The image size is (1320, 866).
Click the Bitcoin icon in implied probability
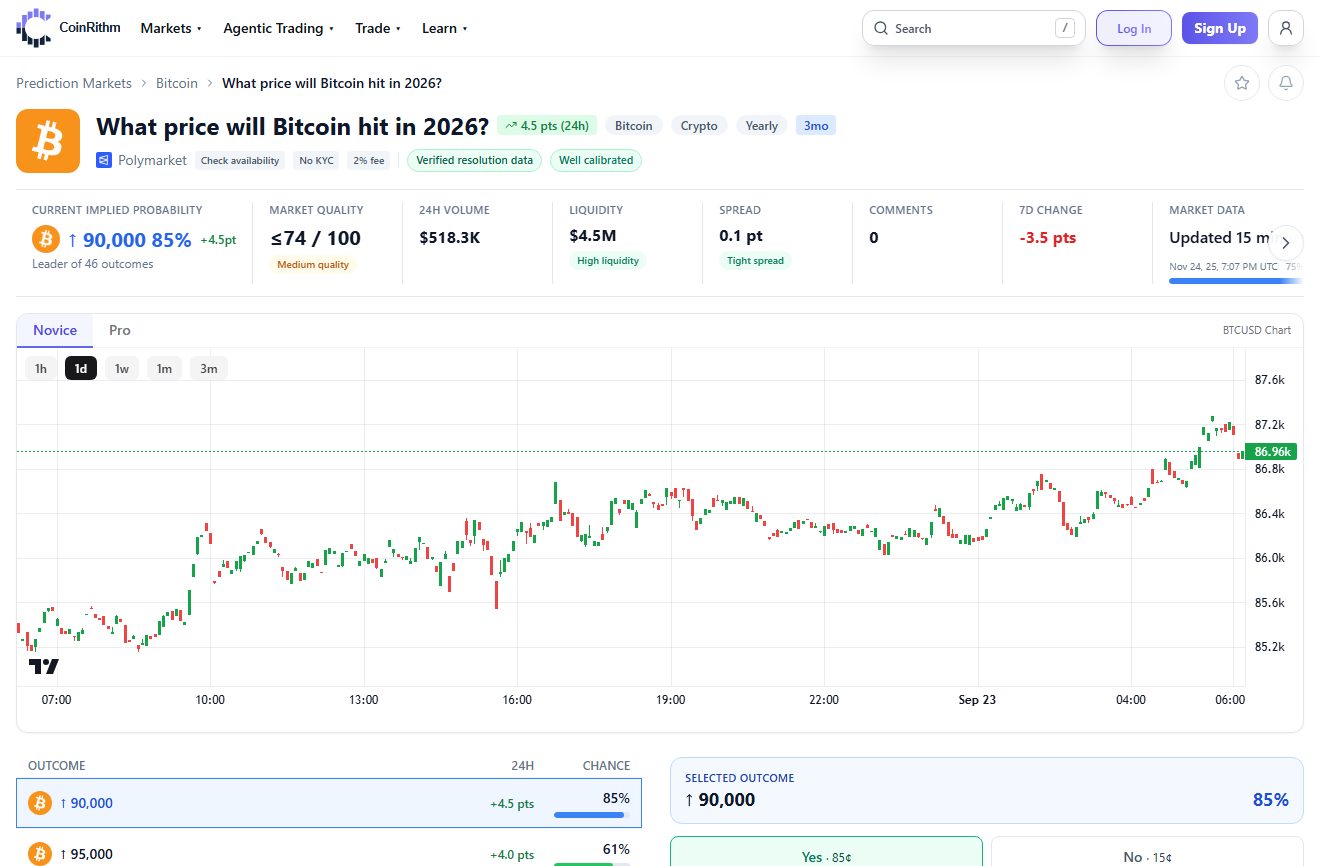coord(46,239)
